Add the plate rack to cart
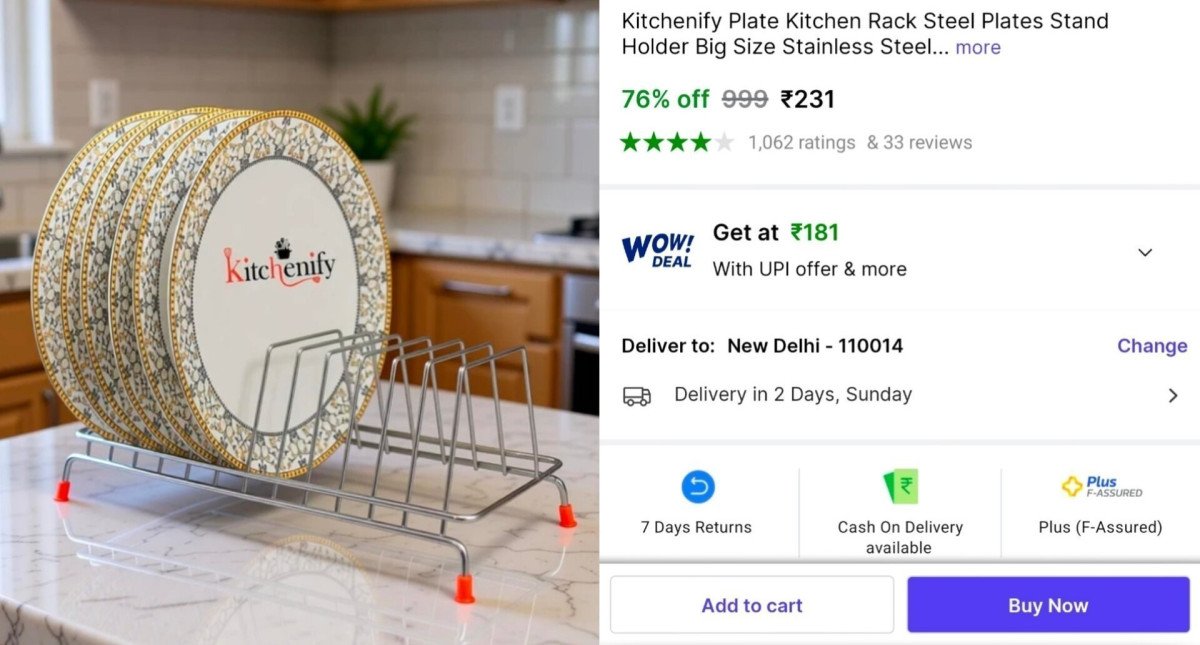 tap(752, 605)
